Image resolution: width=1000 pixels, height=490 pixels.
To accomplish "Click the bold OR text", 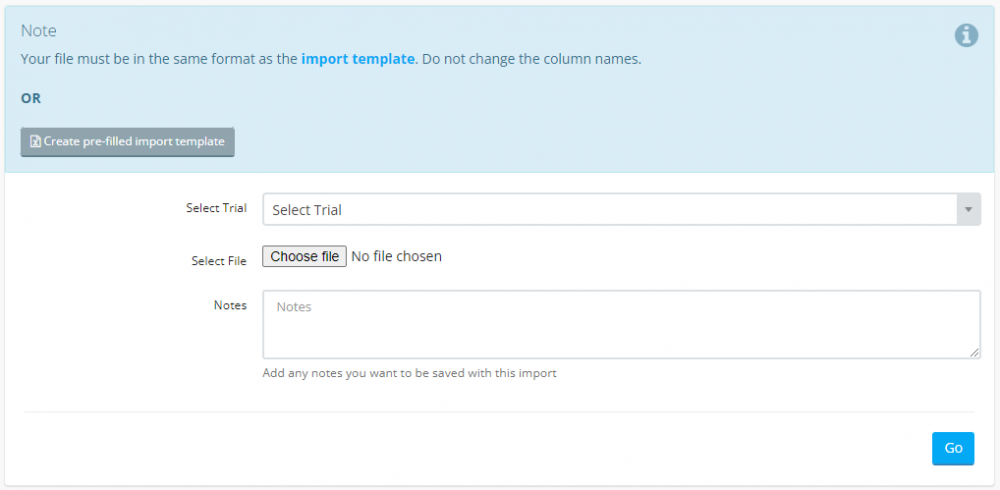I will [31, 99].
